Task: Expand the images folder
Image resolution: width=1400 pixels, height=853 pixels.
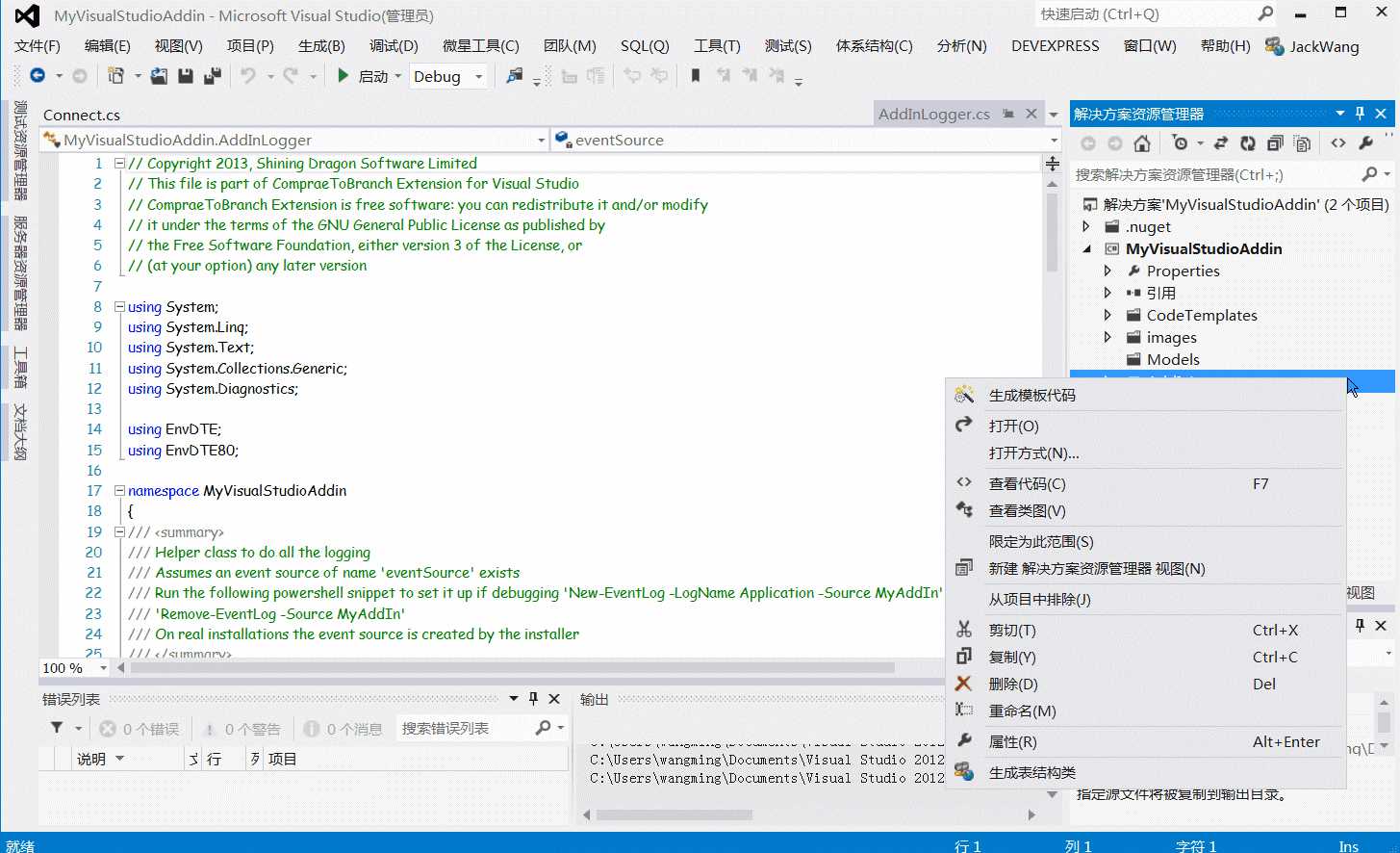Action: 1107,337
